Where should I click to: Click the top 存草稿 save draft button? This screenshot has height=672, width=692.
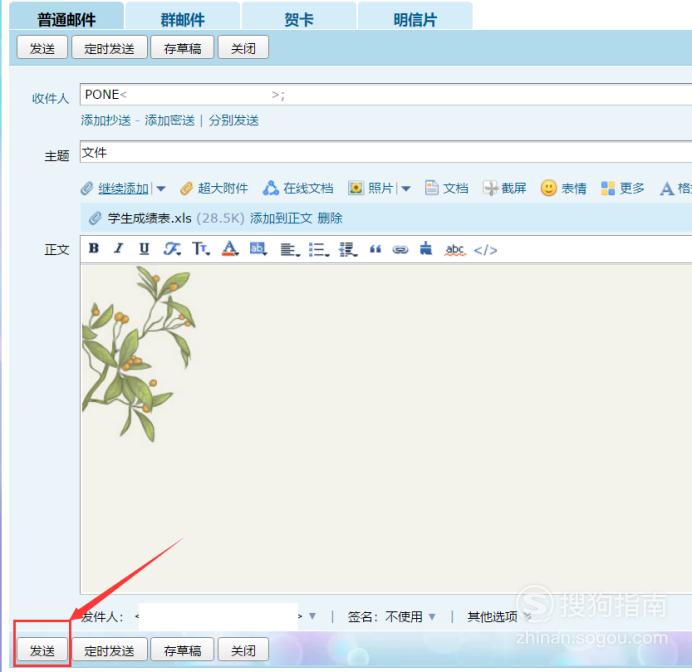click(182, 48)
